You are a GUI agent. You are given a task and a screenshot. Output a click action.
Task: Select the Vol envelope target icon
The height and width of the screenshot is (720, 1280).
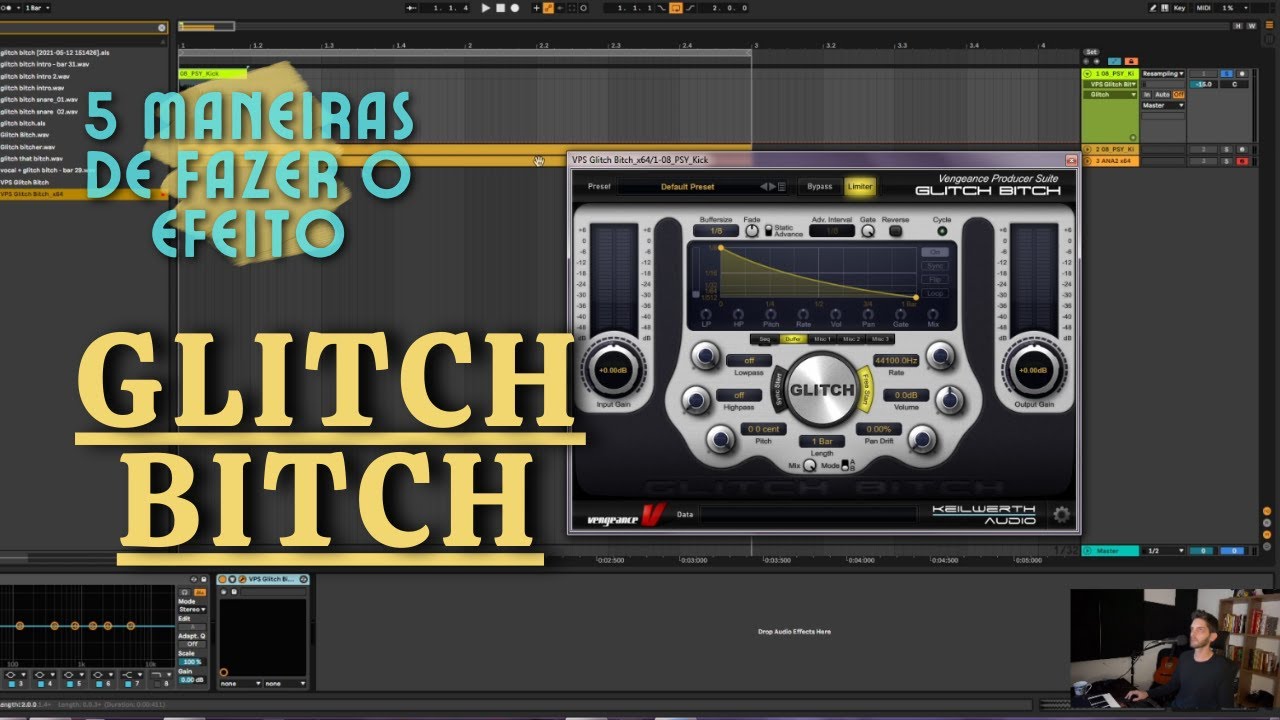(836, 315)
